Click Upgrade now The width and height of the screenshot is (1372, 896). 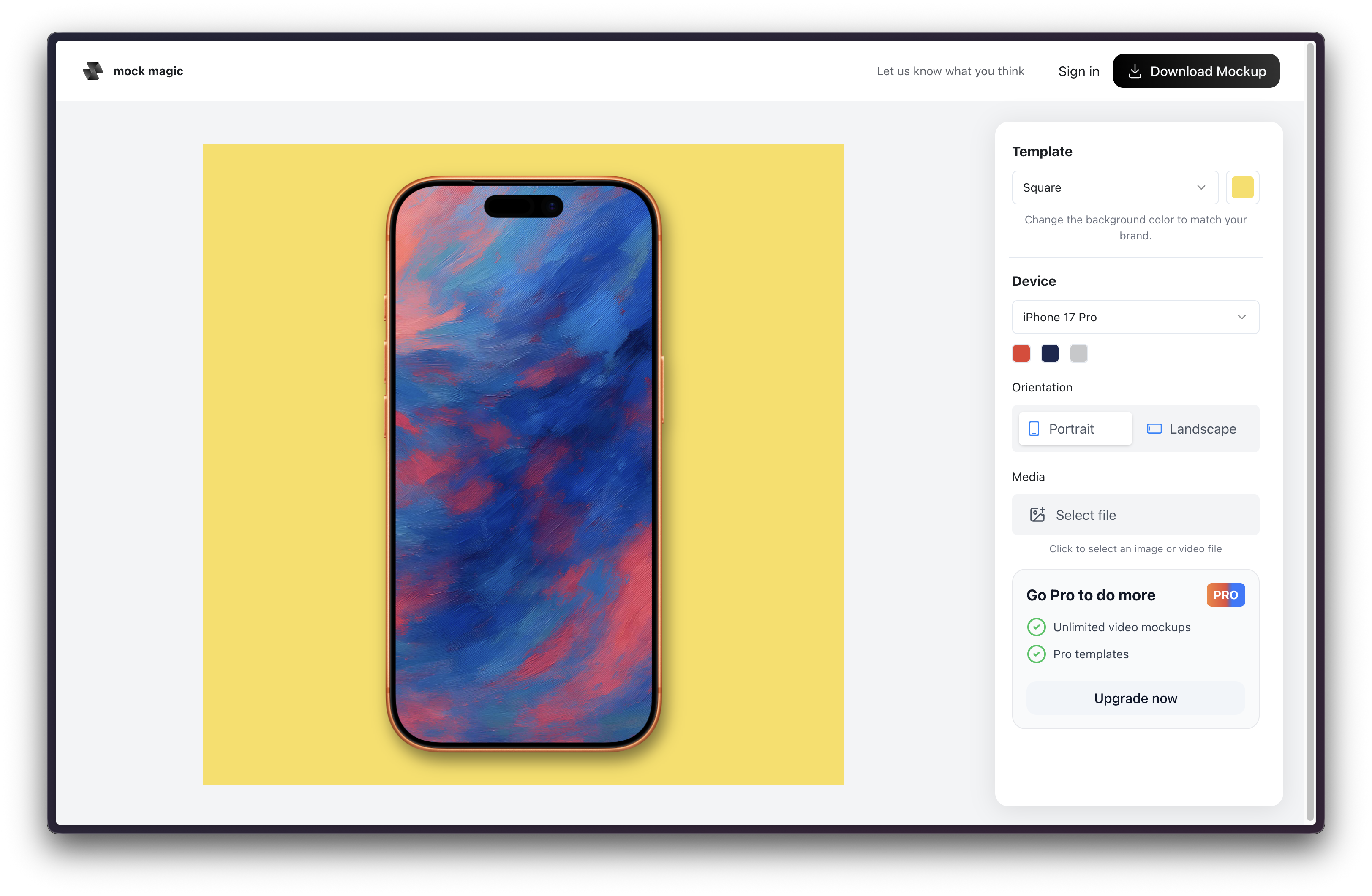1135,698
